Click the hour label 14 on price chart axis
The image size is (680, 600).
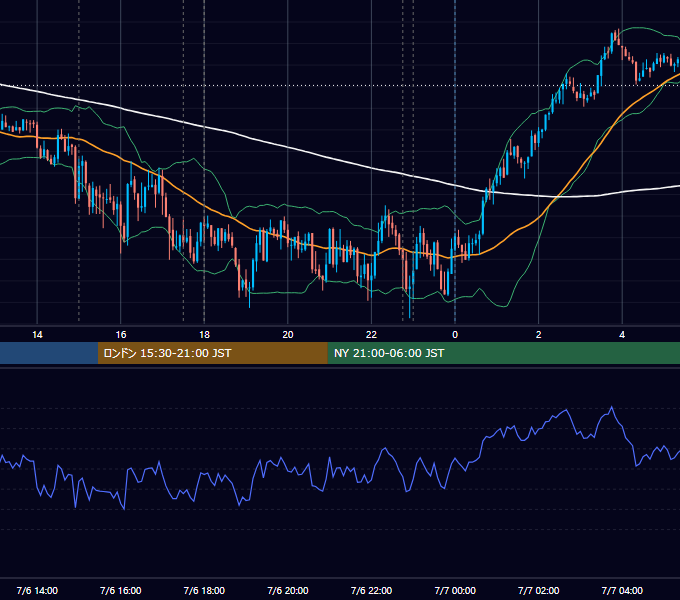tap(37, 335)
